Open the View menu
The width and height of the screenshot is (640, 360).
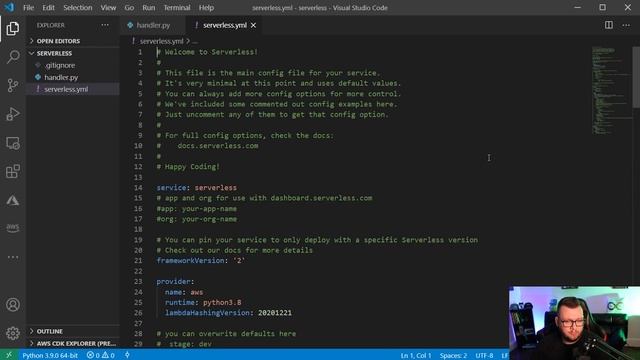click(x=108, y=8)
